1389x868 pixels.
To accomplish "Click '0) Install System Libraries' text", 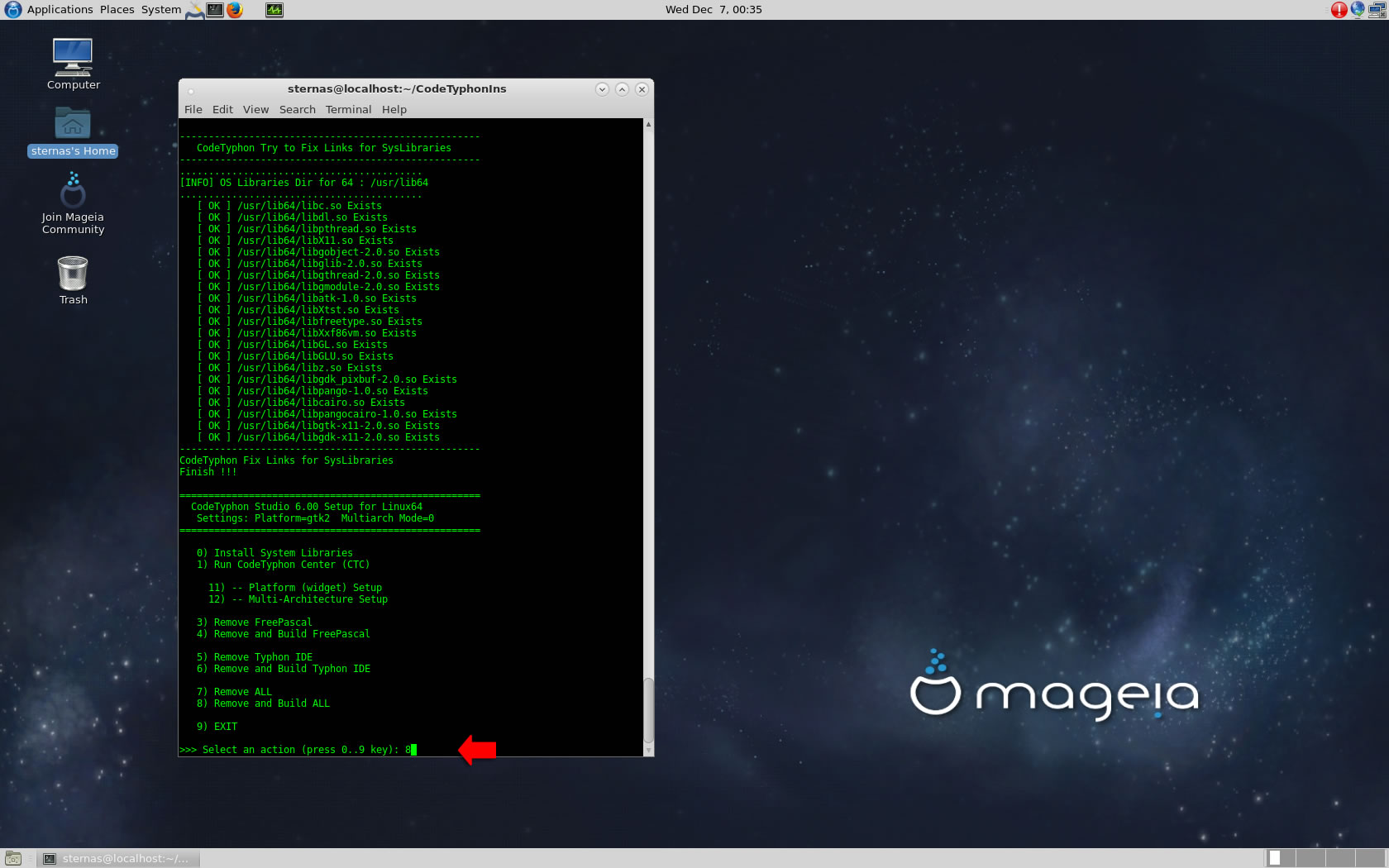I will tap(274, 553).
